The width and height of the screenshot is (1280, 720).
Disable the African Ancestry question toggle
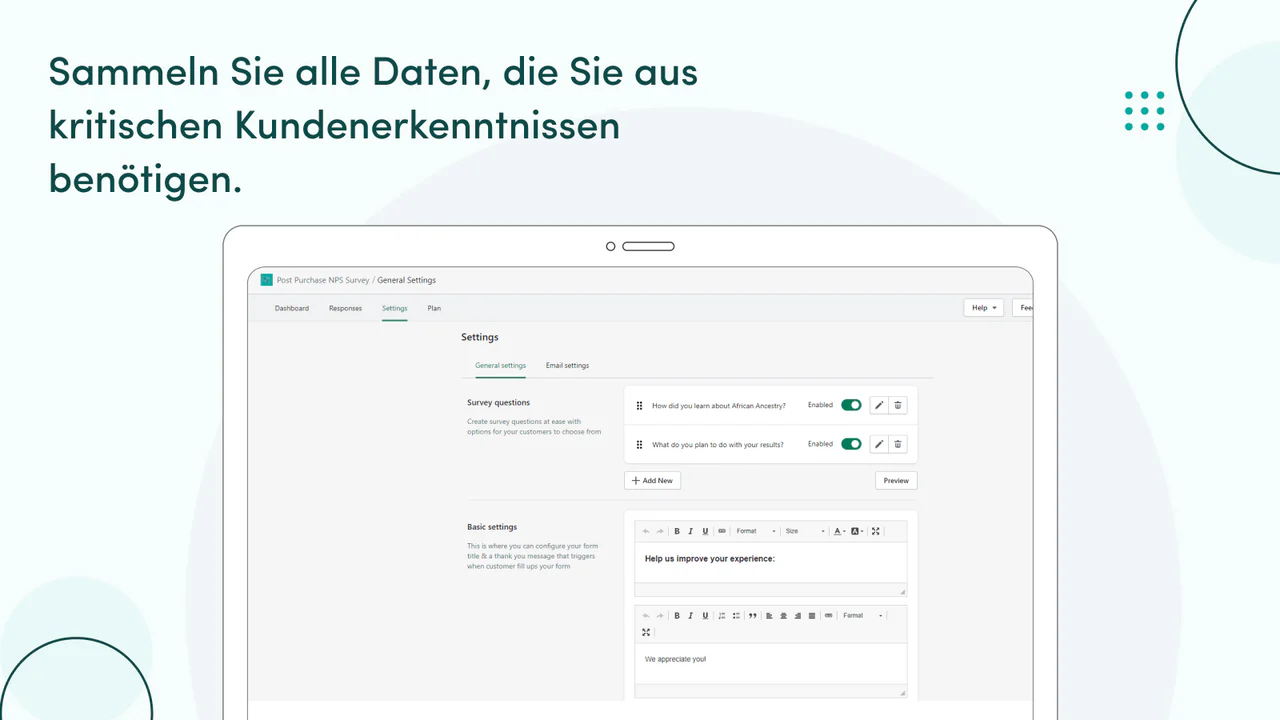click(851, 405)
